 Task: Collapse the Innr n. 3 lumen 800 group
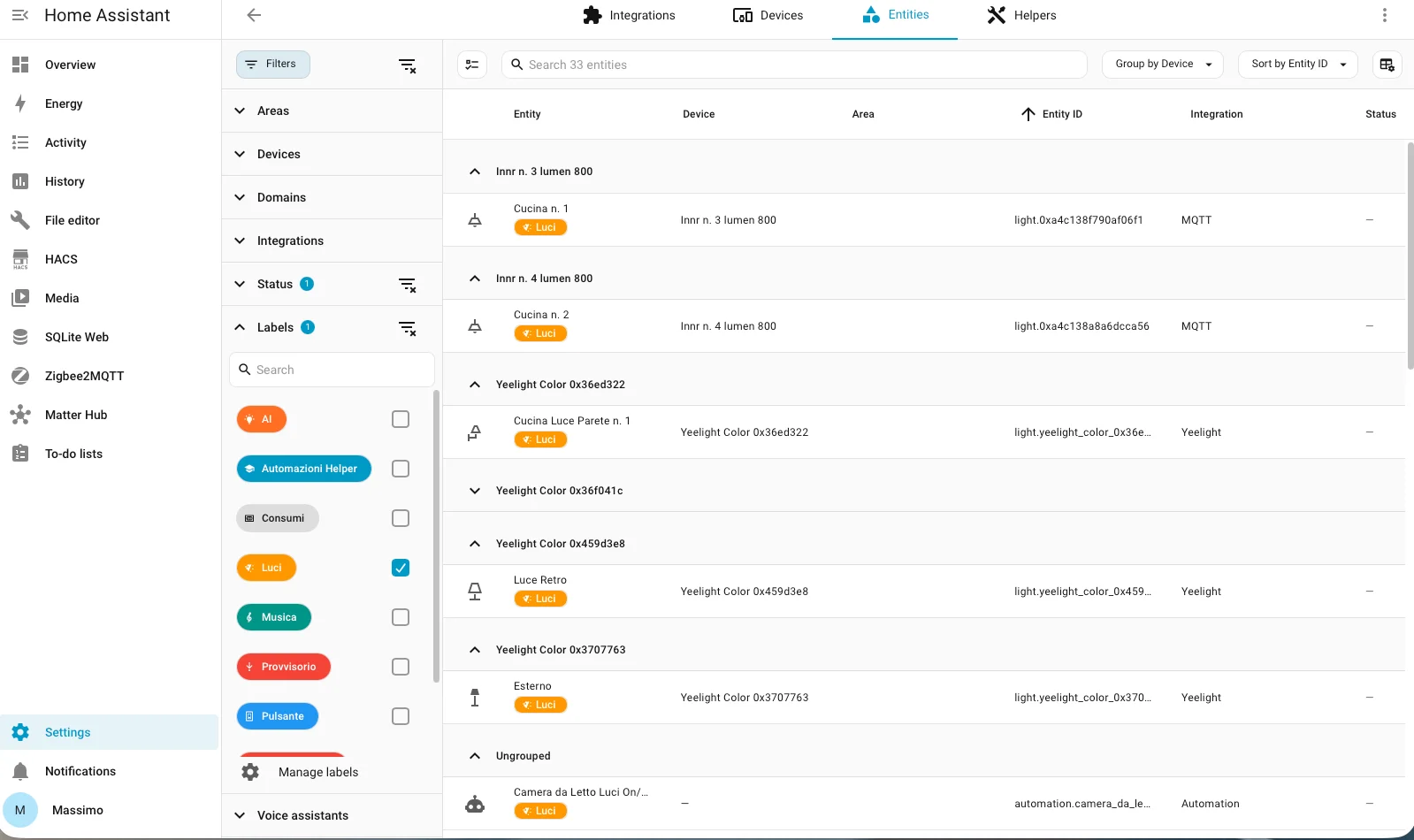(475, 172)
